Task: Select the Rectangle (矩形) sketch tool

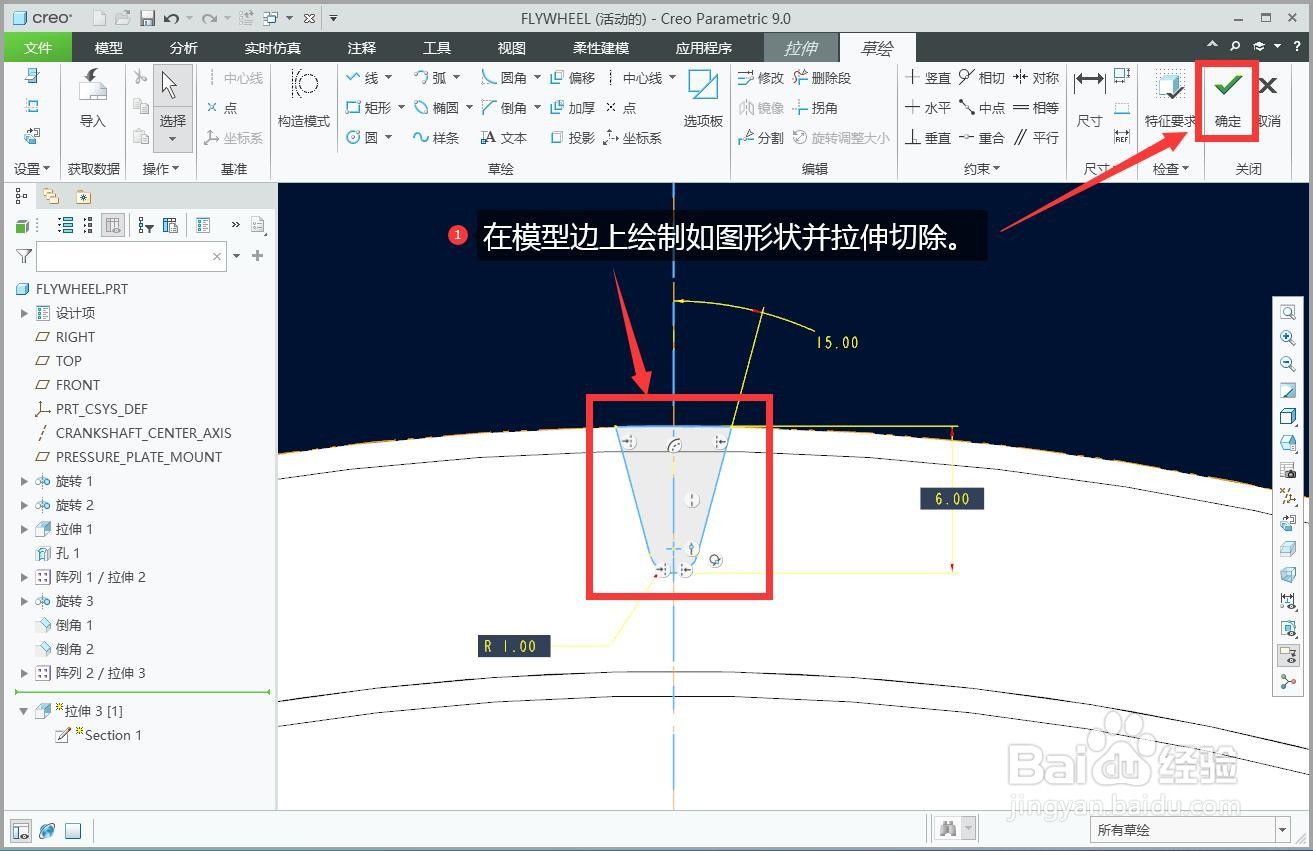Action: coord(368,108)
